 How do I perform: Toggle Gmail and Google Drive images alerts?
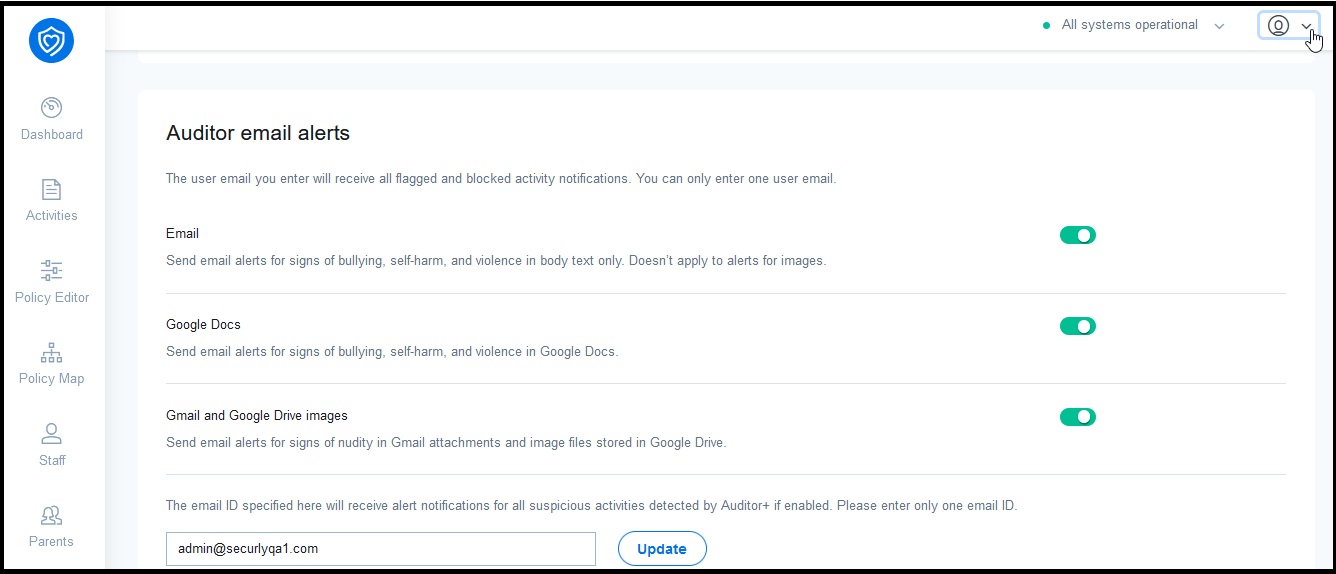[1078, 417]
